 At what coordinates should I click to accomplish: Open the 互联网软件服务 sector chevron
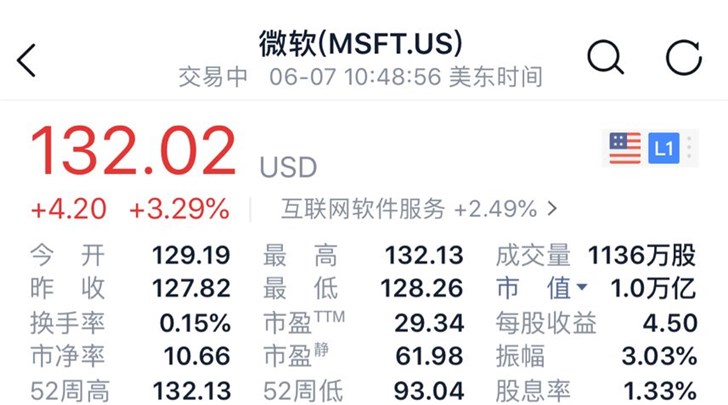[552, 209]
